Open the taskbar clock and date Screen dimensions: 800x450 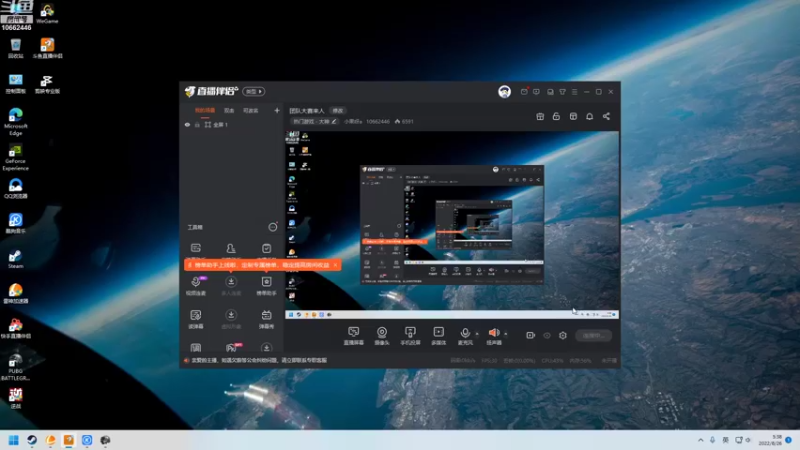770,440
